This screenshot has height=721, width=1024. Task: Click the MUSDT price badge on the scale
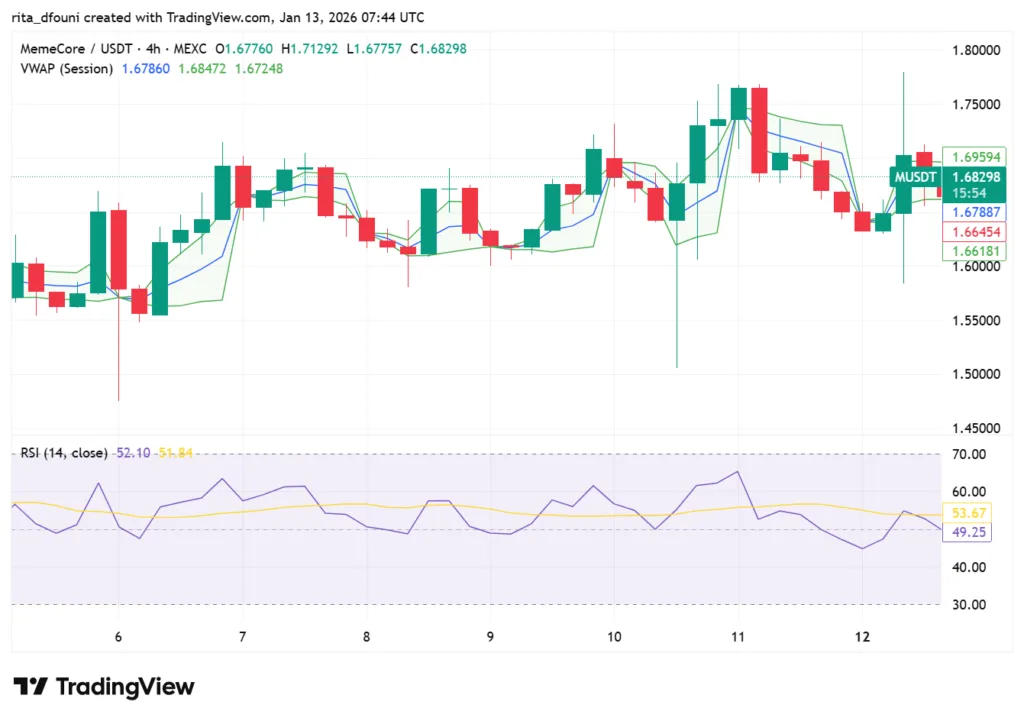click(916, 176)
